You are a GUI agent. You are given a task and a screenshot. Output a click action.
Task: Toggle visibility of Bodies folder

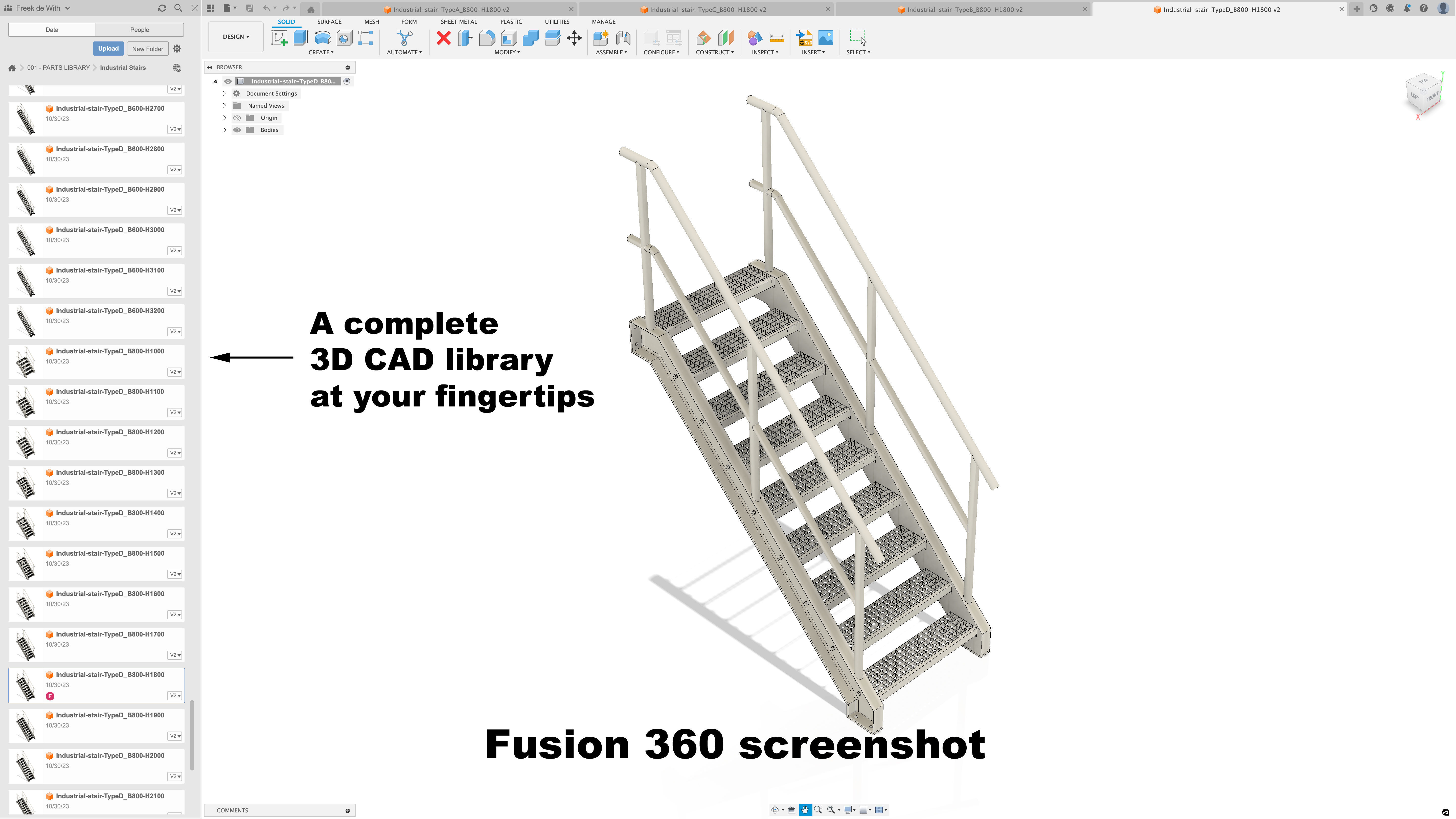[237, 130]
